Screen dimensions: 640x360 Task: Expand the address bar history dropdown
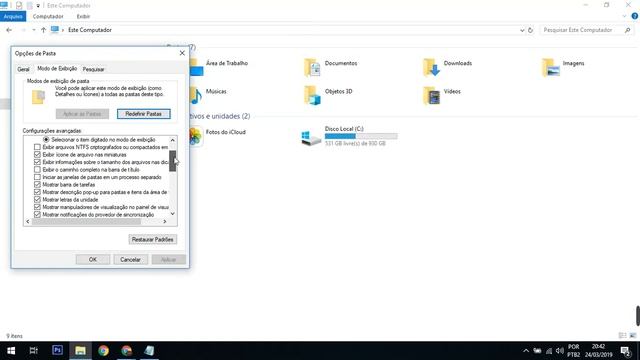coord(522,30)
